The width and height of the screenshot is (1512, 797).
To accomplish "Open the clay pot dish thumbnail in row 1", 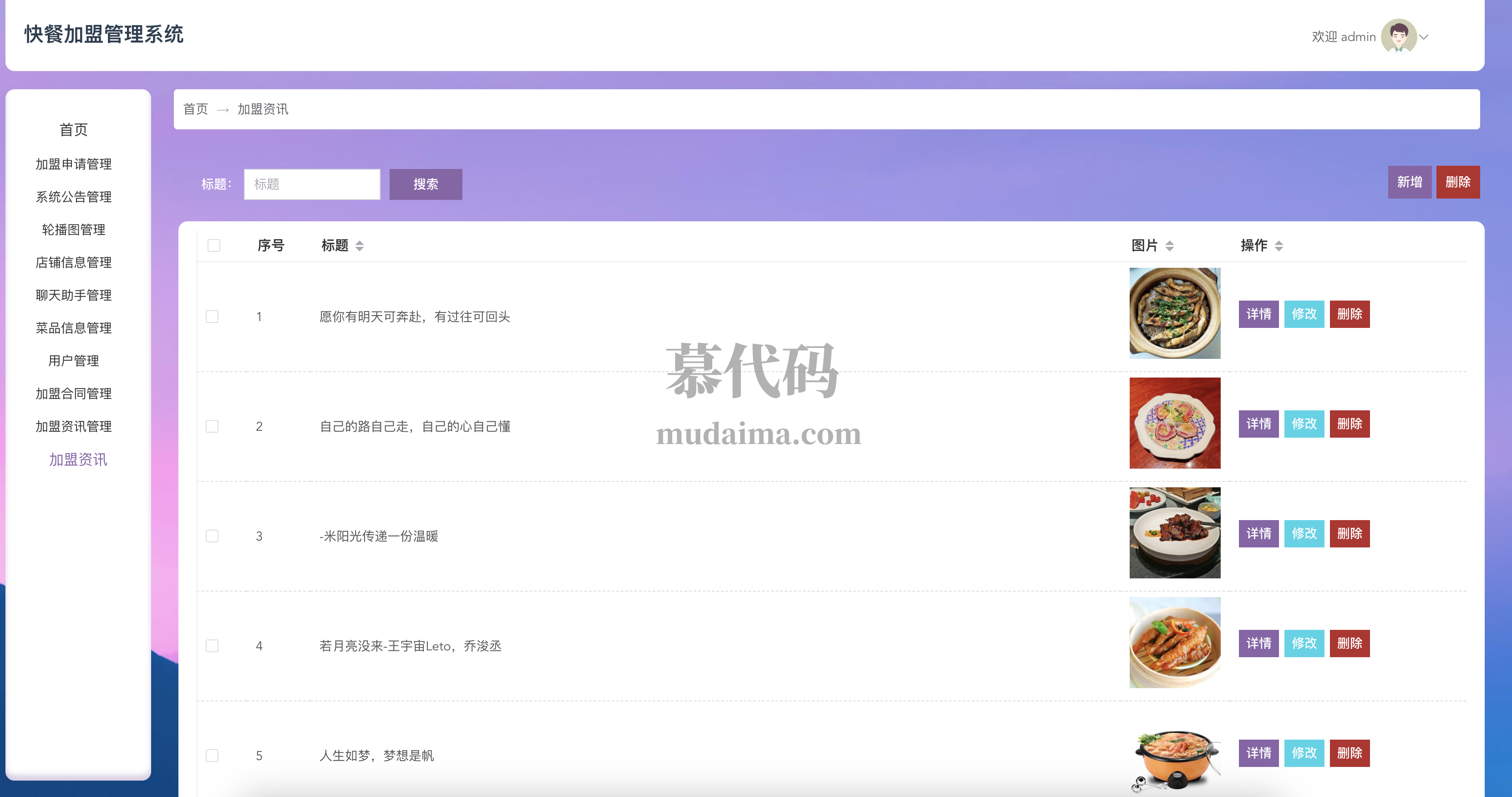I will (1174, 313).
